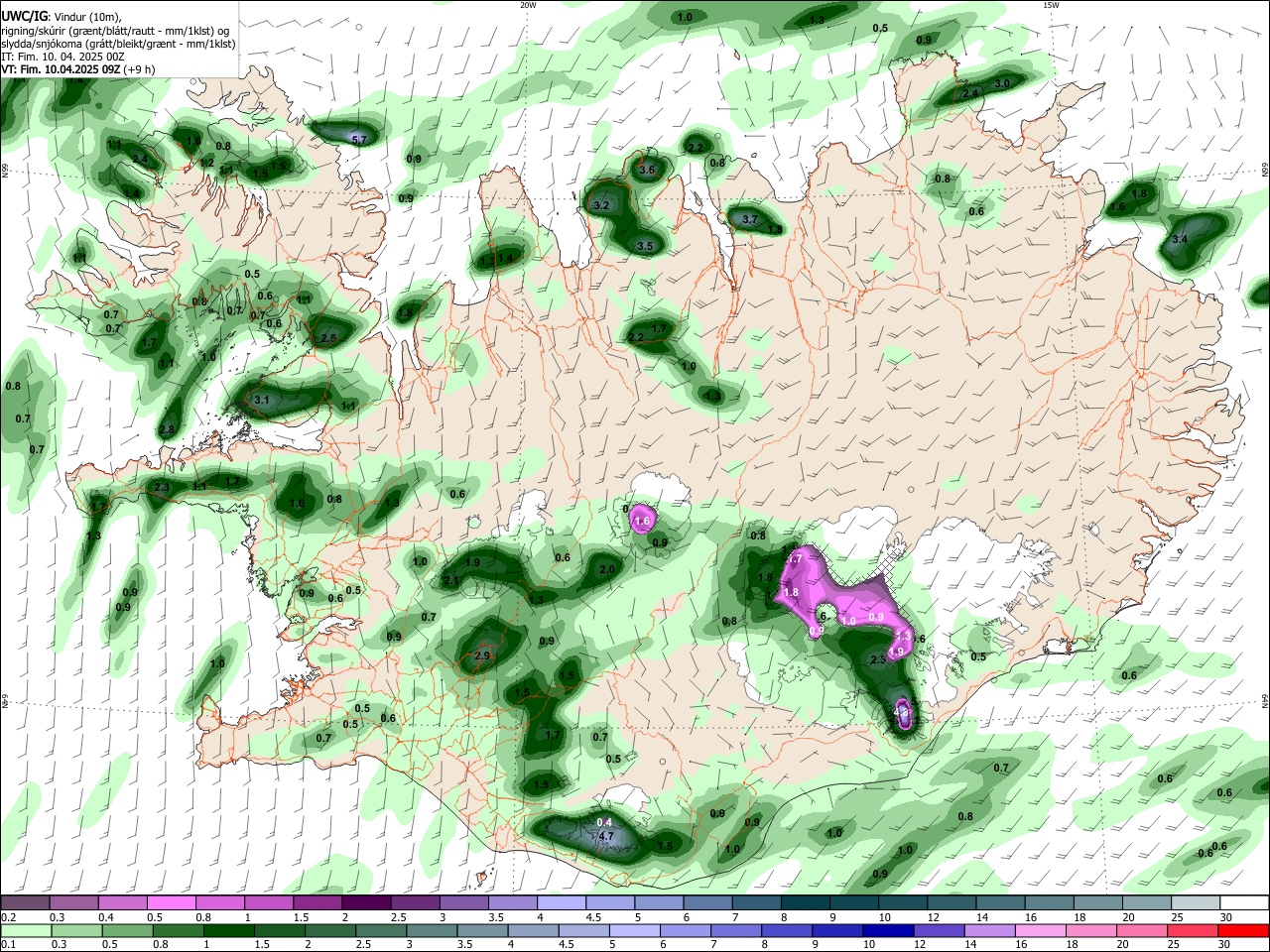Click the pale mint 0.1 swatch in bottom legend row
1270x952 pixels.
tap(25, 930)
